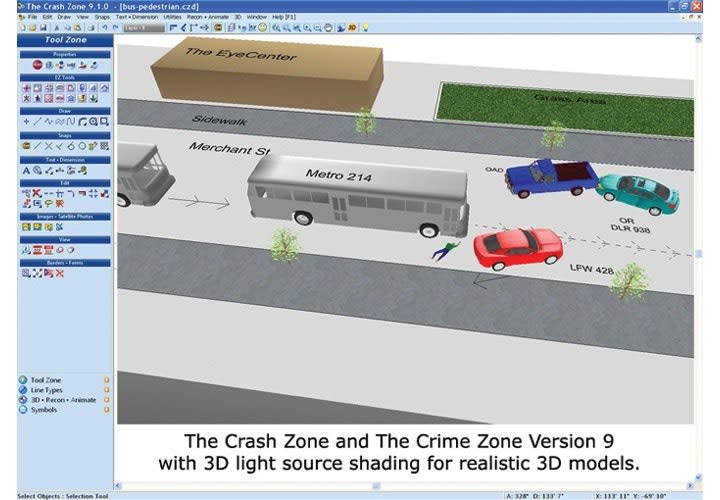Click the red stop sign icon in Properties
The image size is (720, 500).
tap(36, 65)
